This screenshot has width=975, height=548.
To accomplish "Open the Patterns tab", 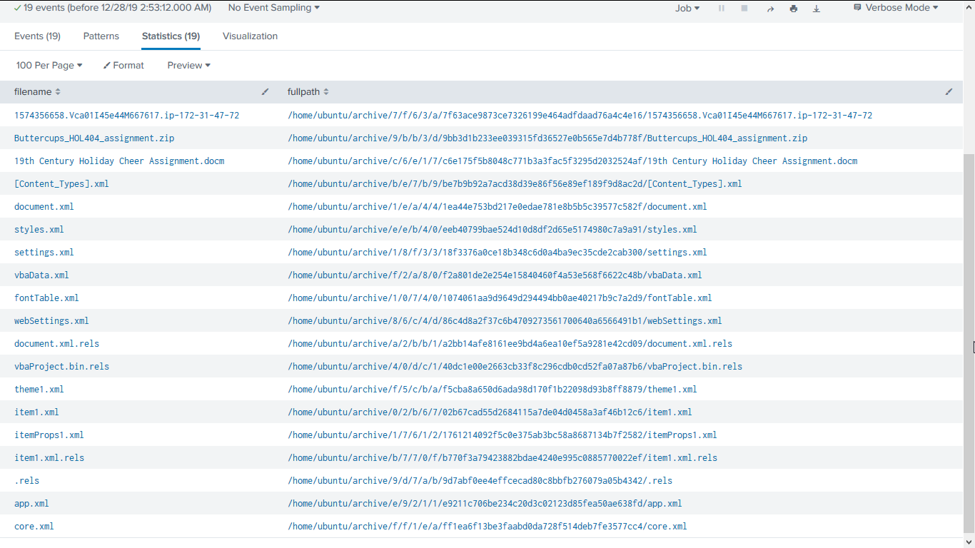I will click(x=101, y=36).
